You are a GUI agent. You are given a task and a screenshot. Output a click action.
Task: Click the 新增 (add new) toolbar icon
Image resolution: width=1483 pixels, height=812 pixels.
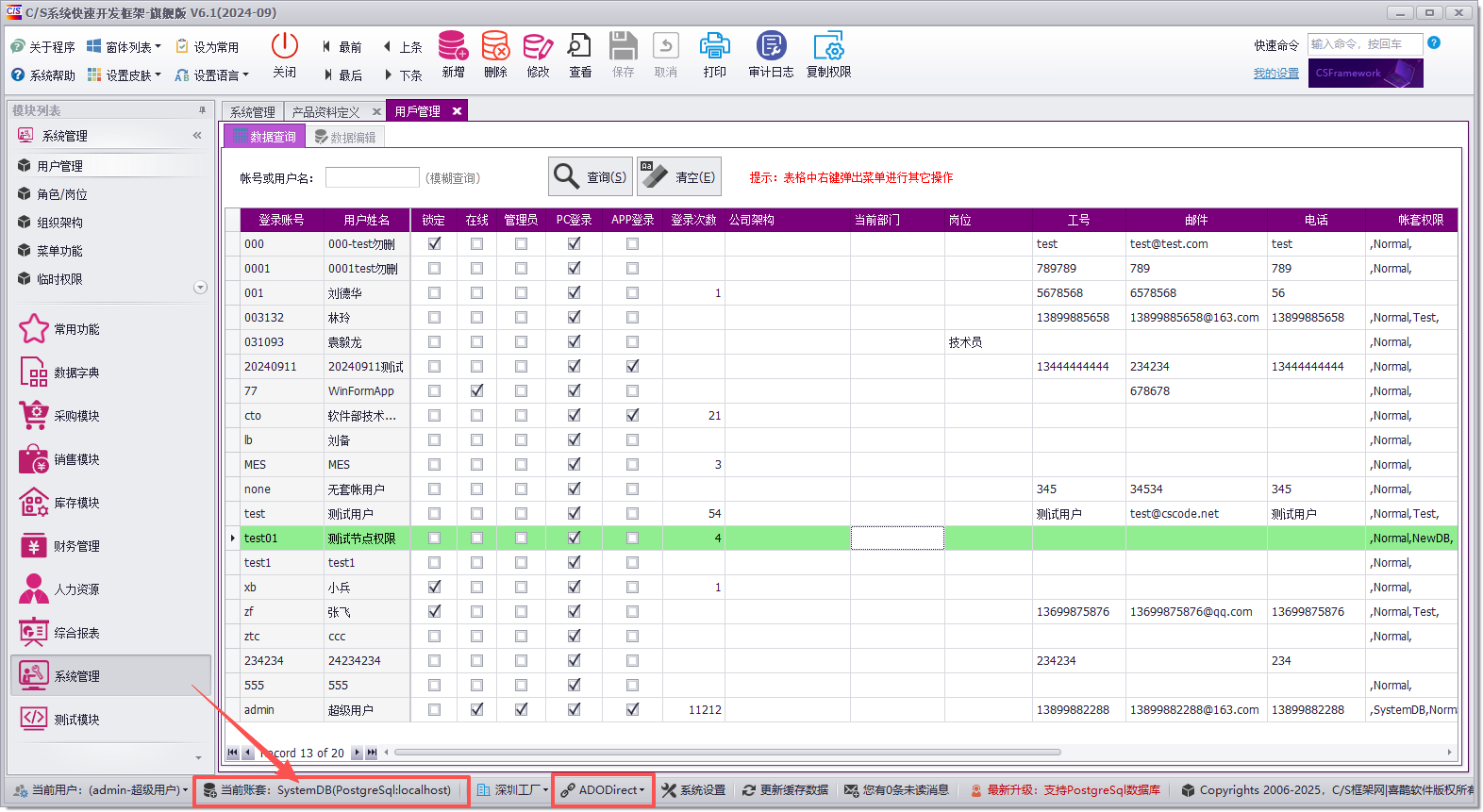[x=453, y=55]
